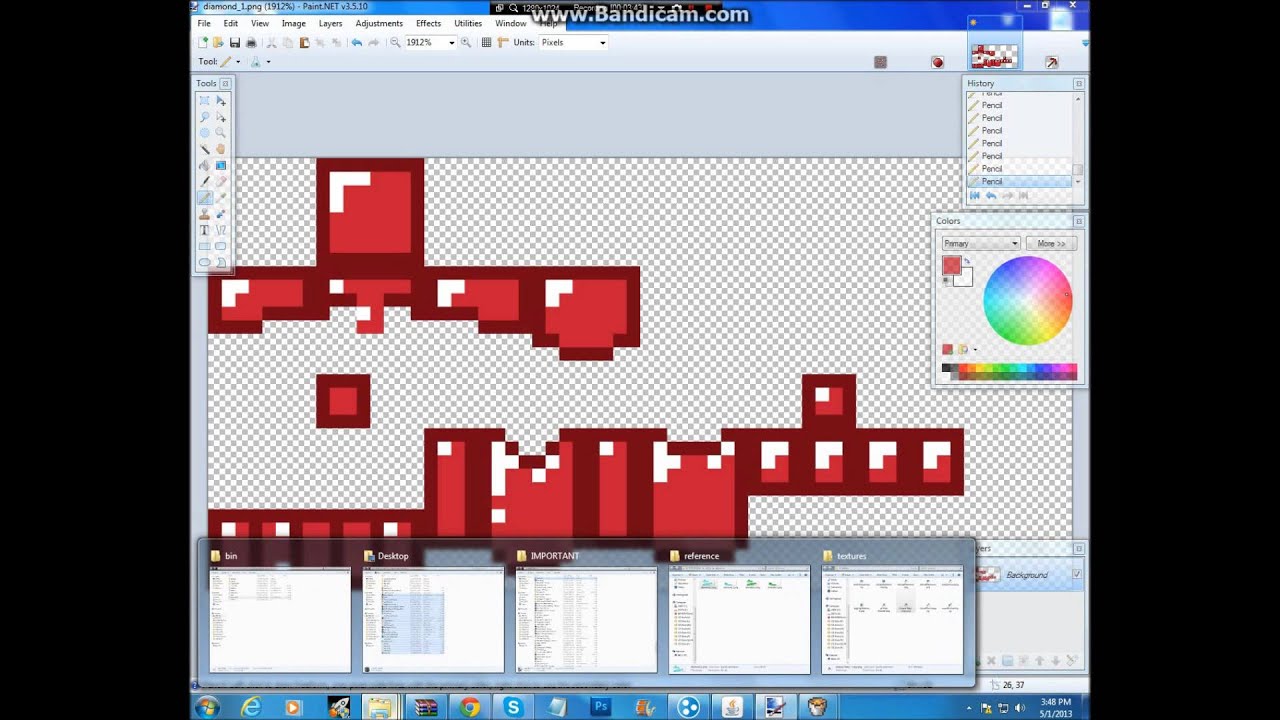Select the Color Picker eyedropper tool
1280x720 pixels.
221,198
